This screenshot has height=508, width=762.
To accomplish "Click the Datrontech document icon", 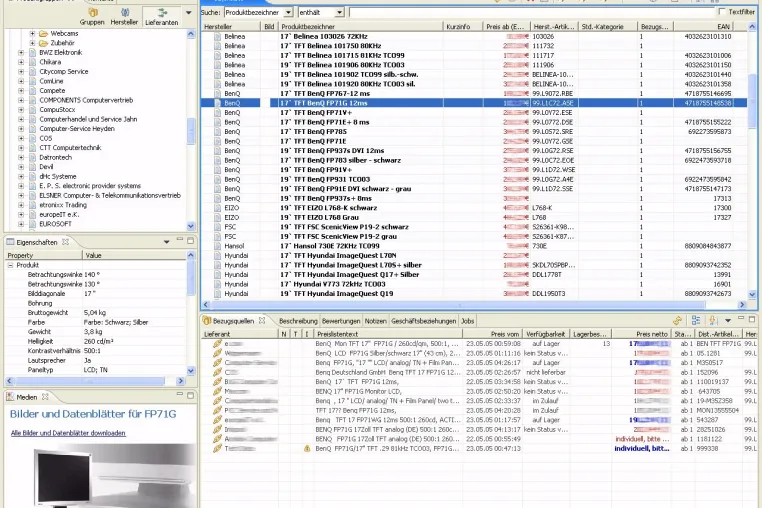I will [x=33, y=158].
